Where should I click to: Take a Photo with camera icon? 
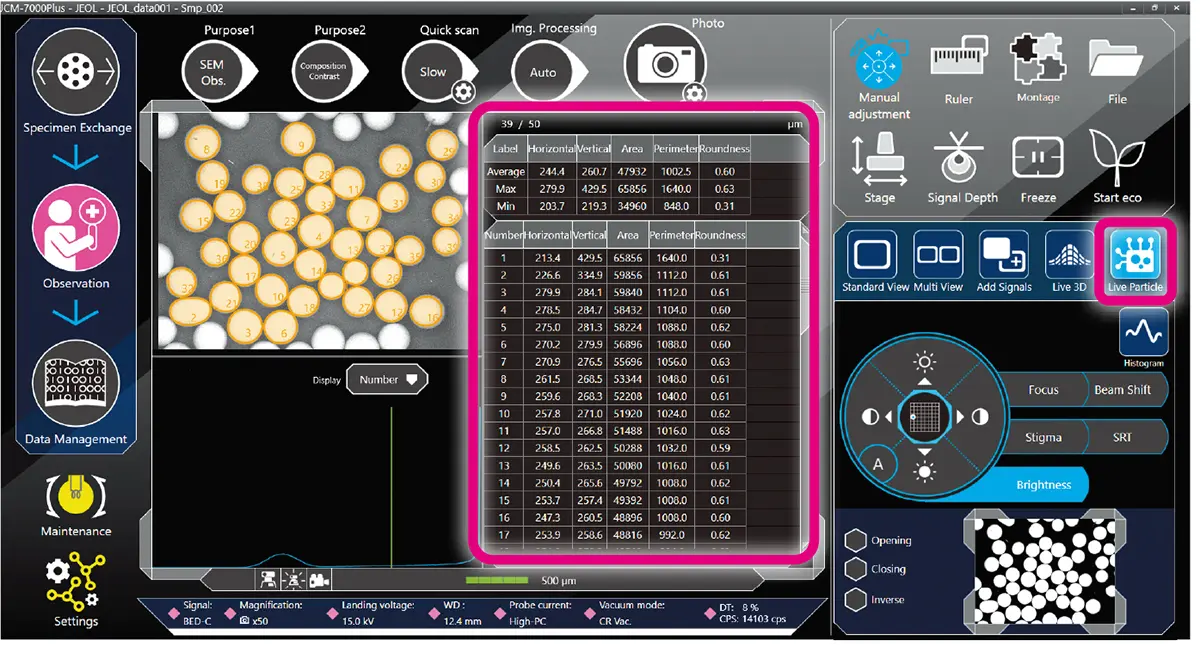665,64
